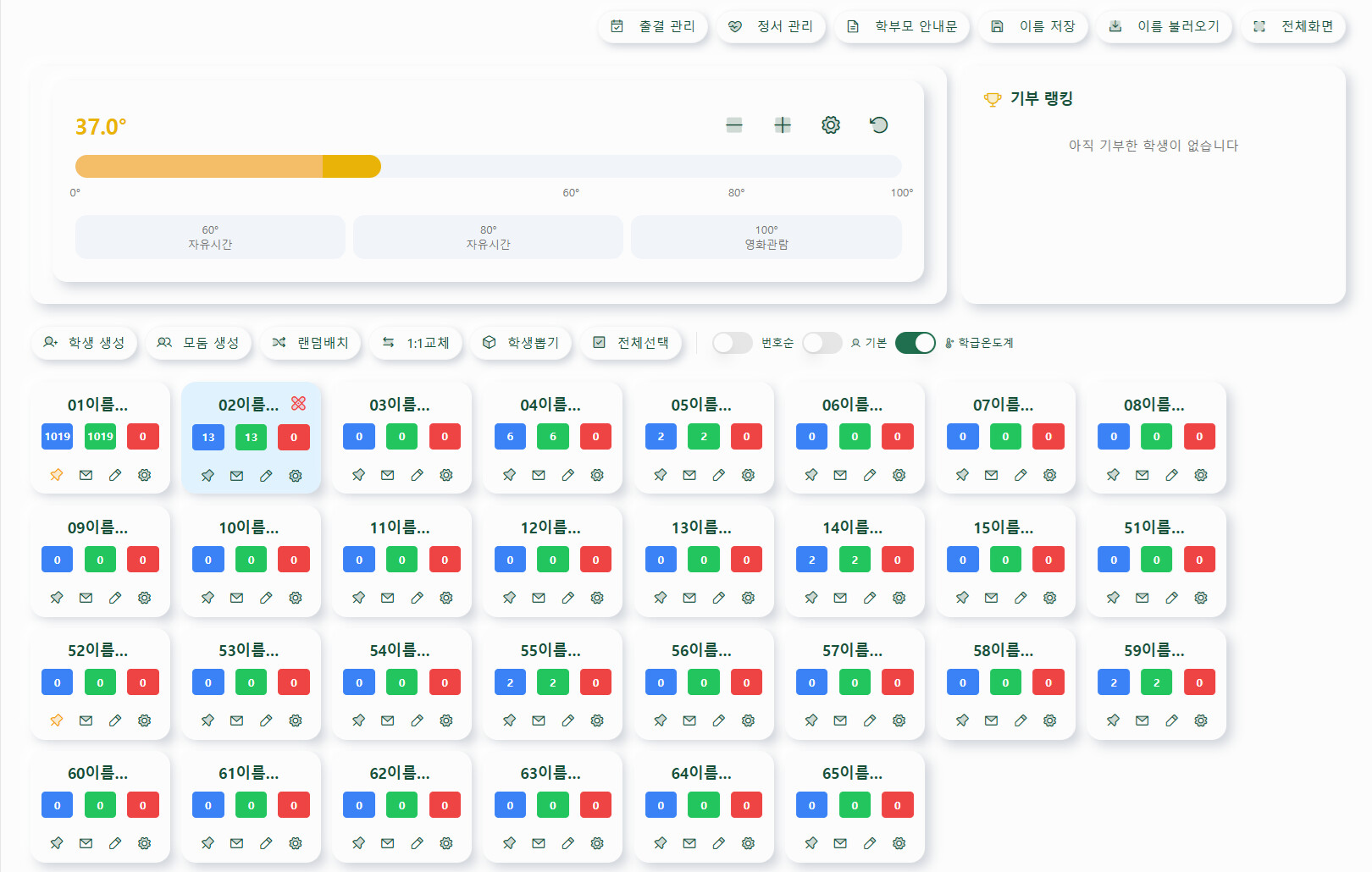Open the envelope icon on card 03이름

[388, 475]
